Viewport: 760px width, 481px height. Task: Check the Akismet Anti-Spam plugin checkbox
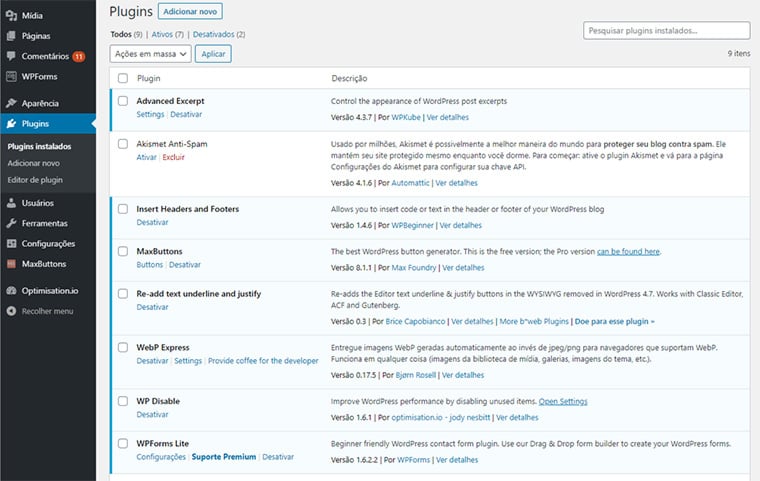123,144
